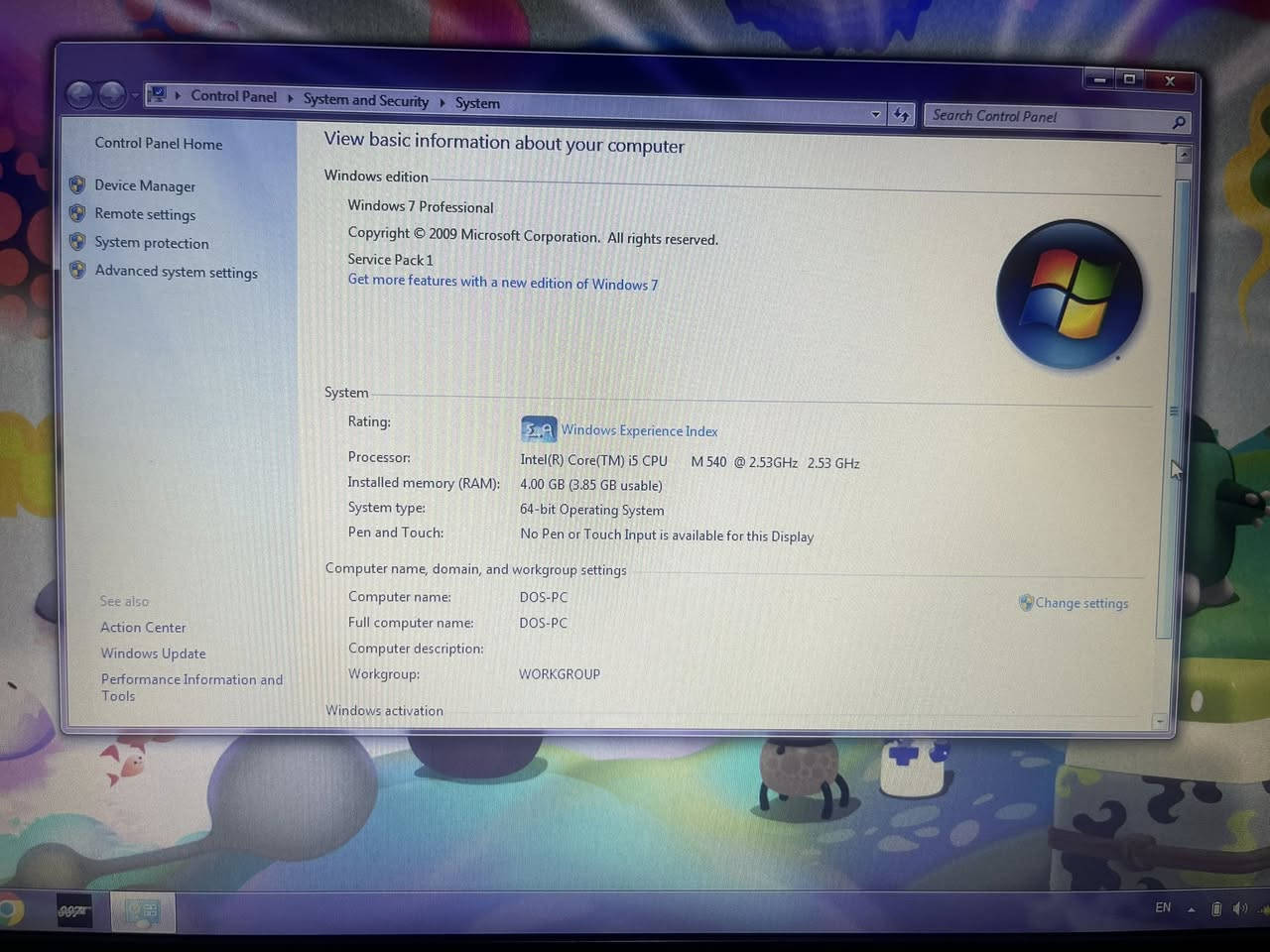This screenshot has width=1270, height=952.
Task: Click Get more features with new edition
Action: 502,283
